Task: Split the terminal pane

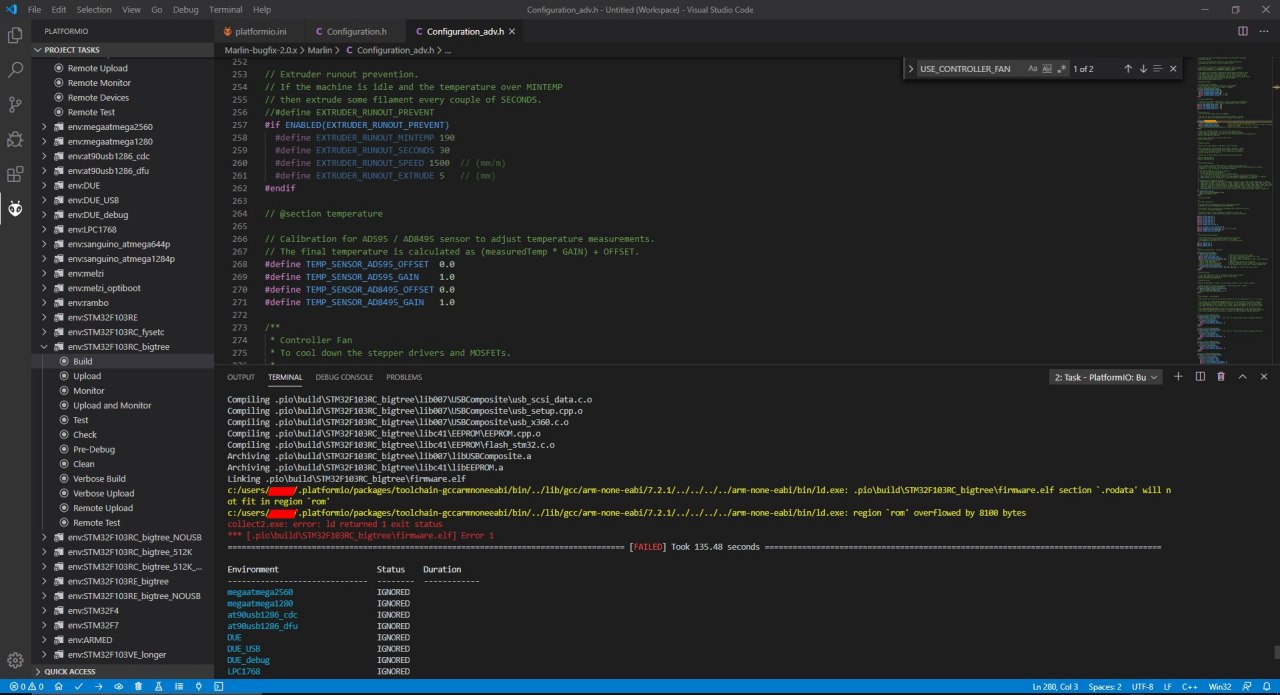Action: point(1199,377)
